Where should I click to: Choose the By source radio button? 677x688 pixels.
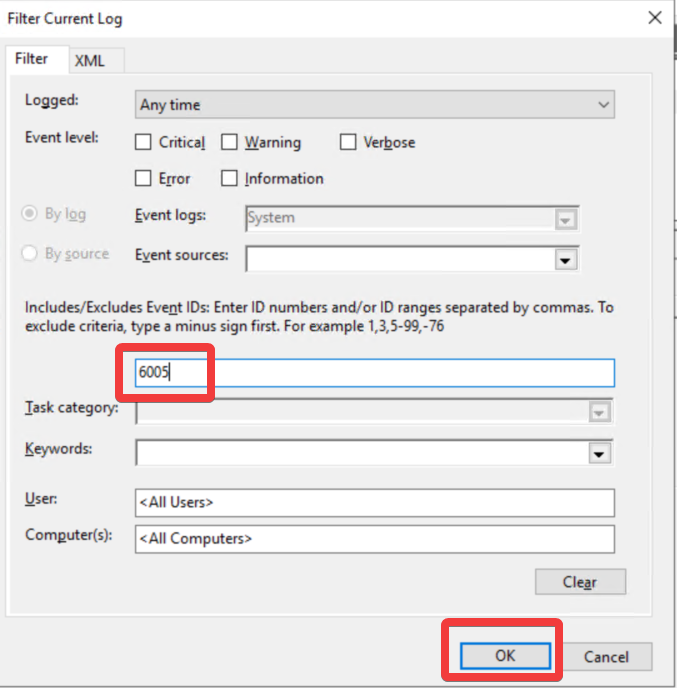coord(30,253)
